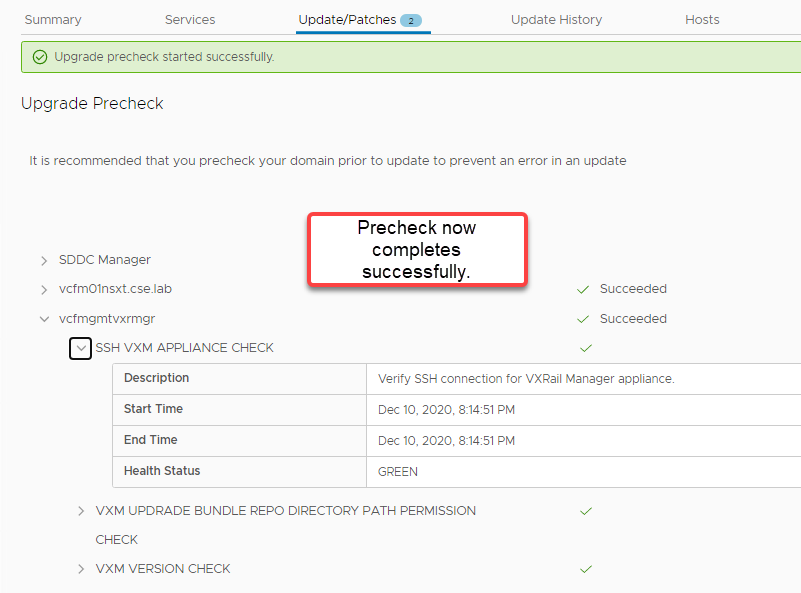Screen dimensions: 801x593
Task: Select the Hosts tab
Action: pos(702,20)
